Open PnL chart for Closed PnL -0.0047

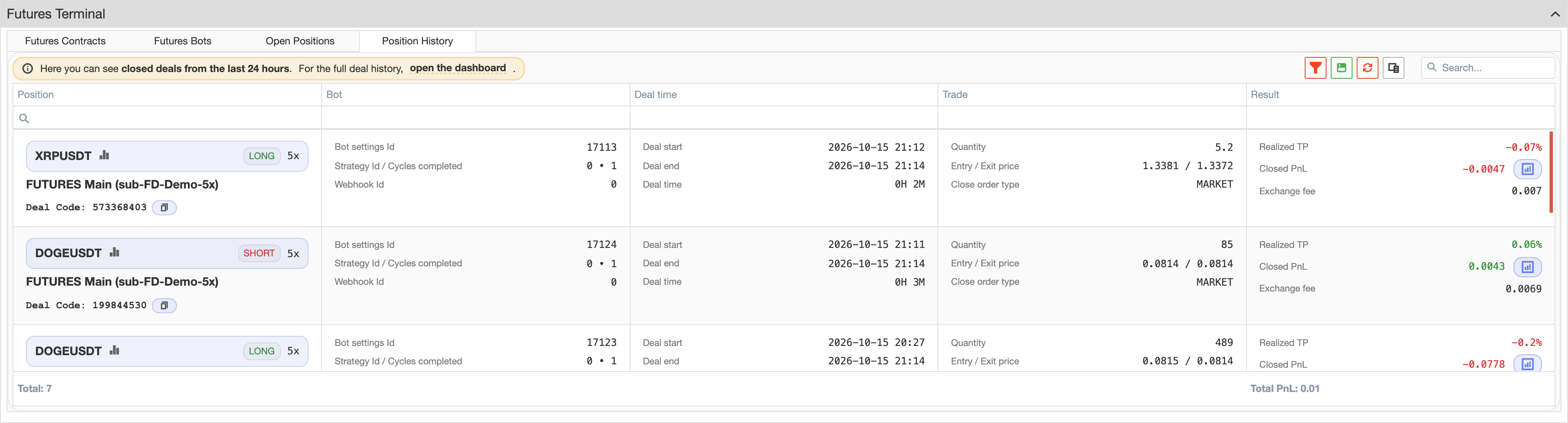coord(1528,169)
